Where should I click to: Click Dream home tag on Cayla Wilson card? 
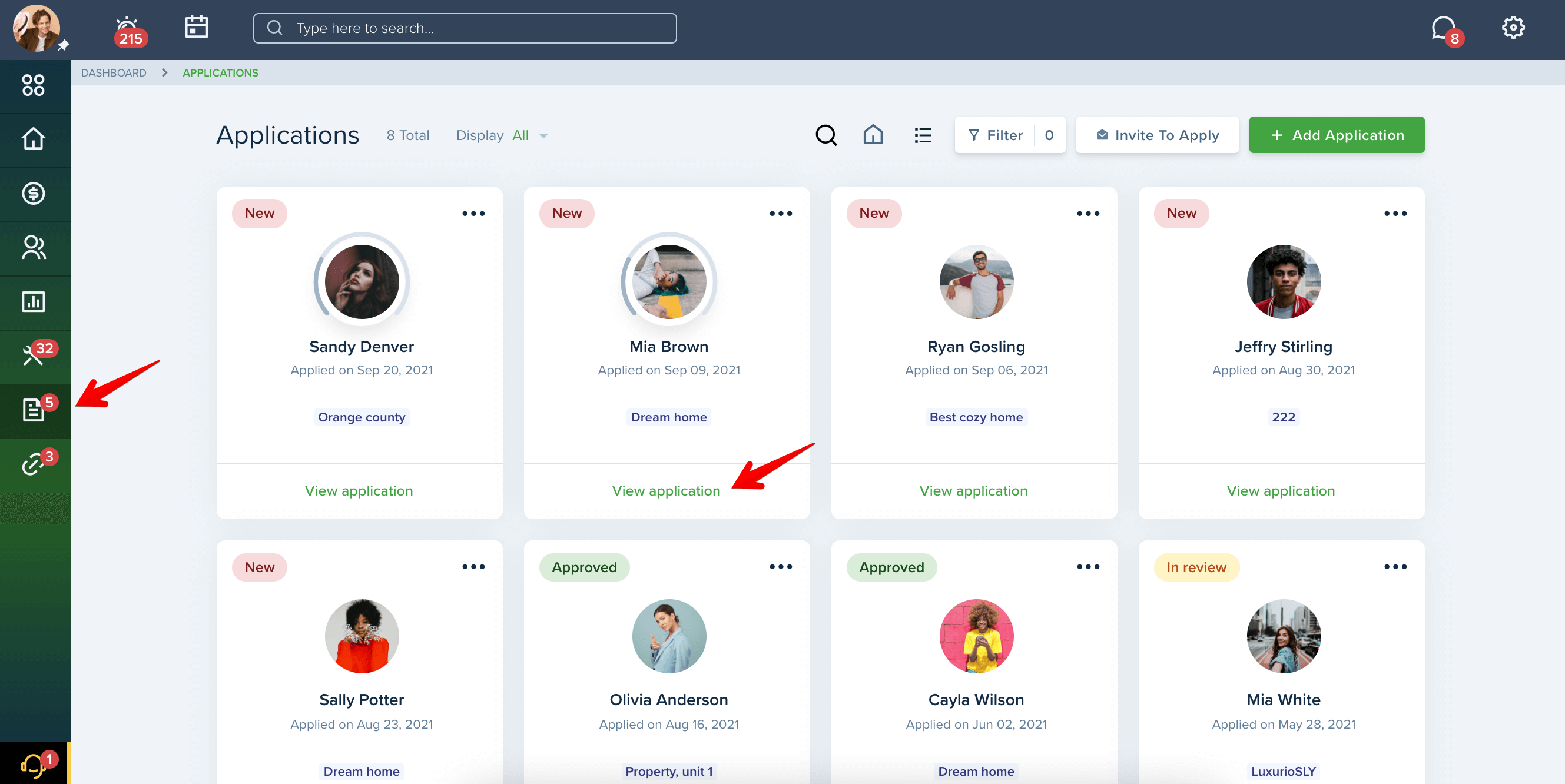pos(976,771)
